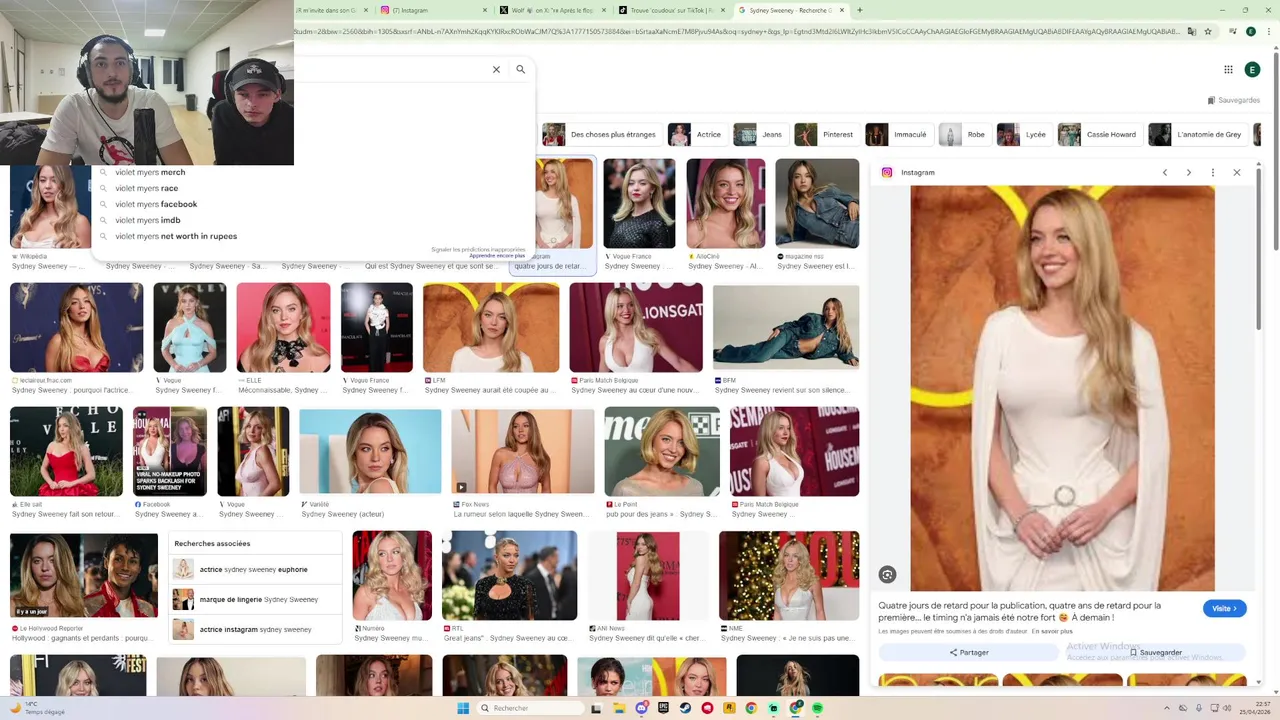1280x720 pixels.
Task: Open related search 'actrice instagram sydney sweeney'
Action: coord(255,629)
